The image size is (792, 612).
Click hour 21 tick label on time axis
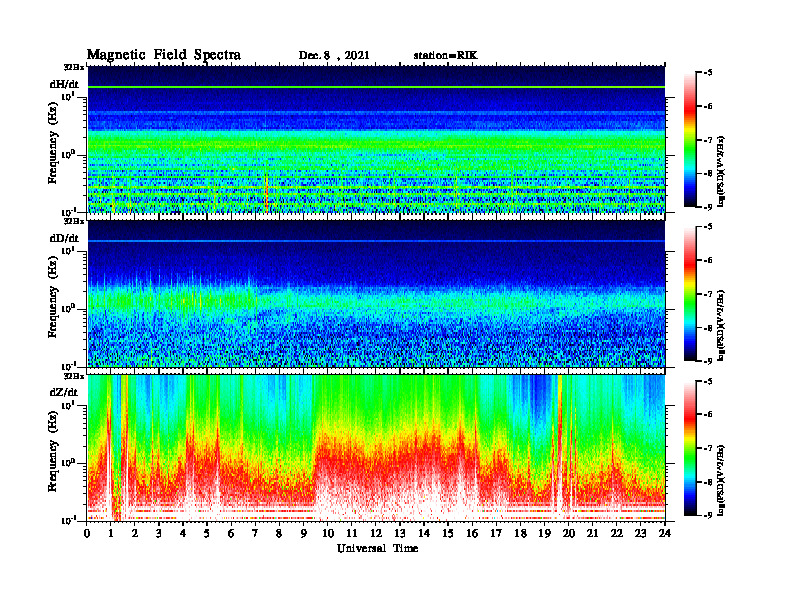pos(592,533)
